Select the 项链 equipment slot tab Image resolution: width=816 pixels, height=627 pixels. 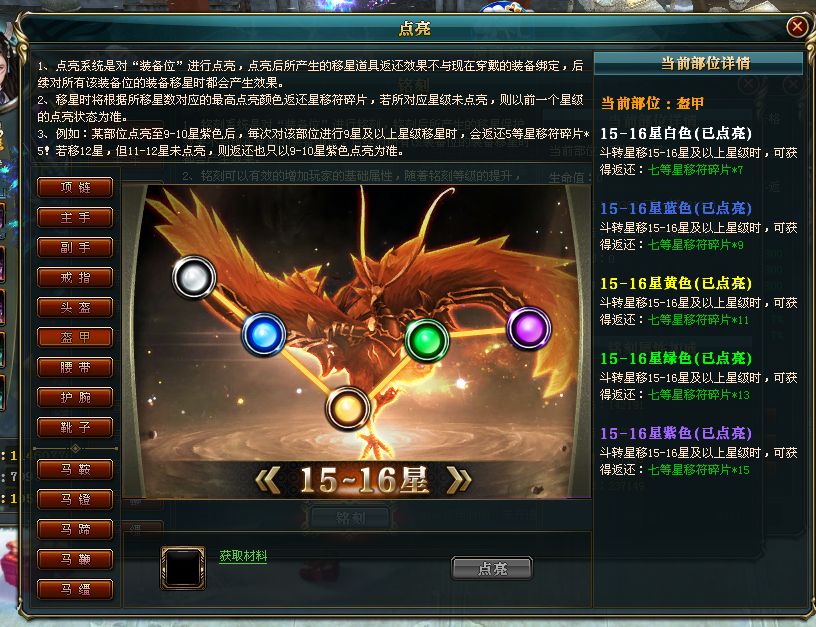click(75, 187)
